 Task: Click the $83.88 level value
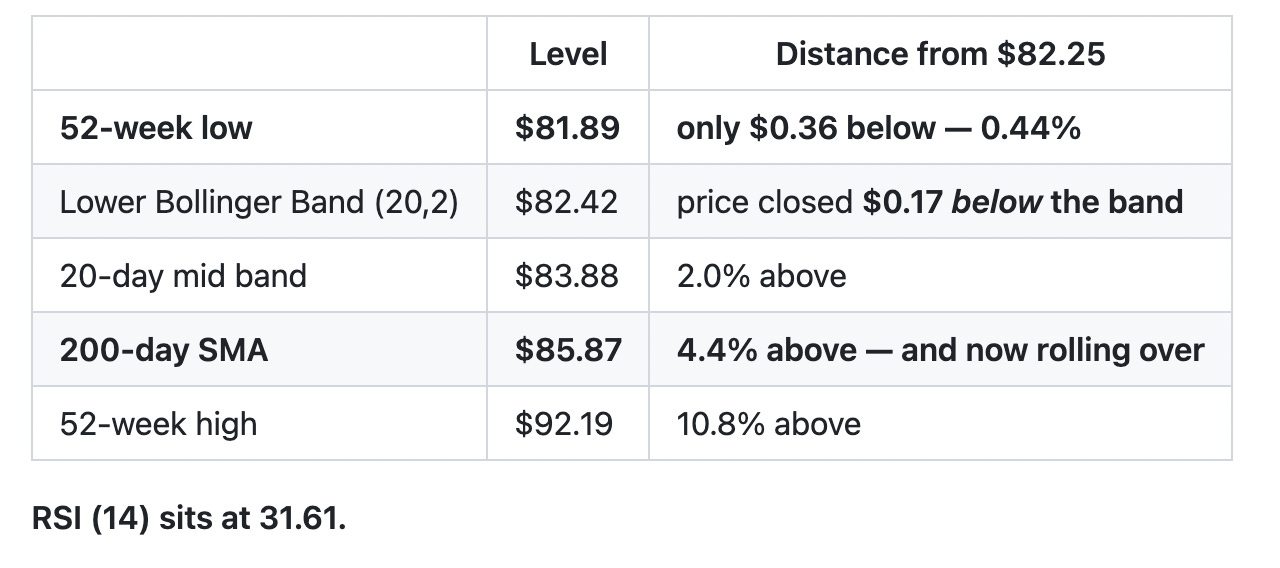(567, 275)
